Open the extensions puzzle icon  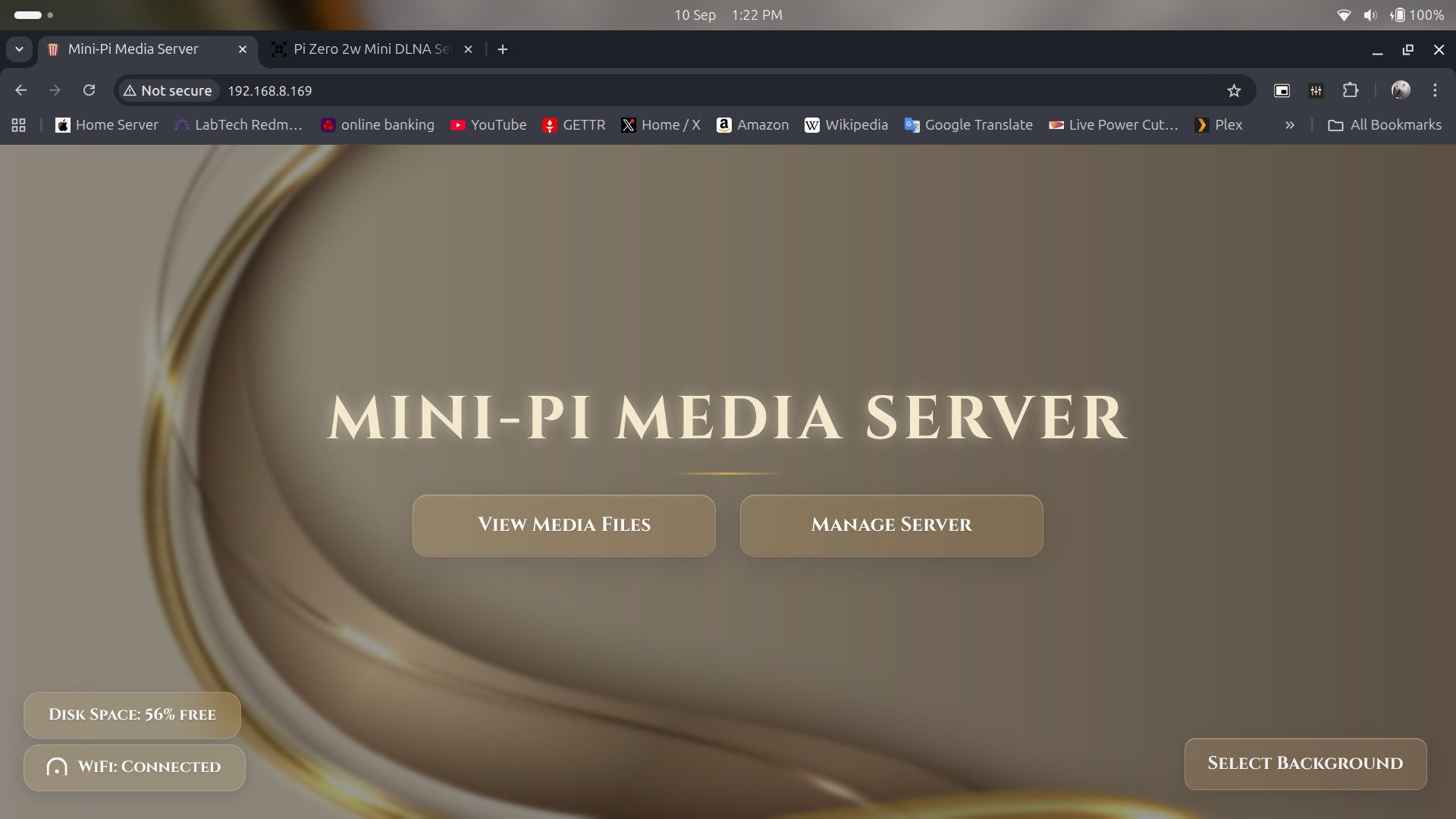point(1351,90)
